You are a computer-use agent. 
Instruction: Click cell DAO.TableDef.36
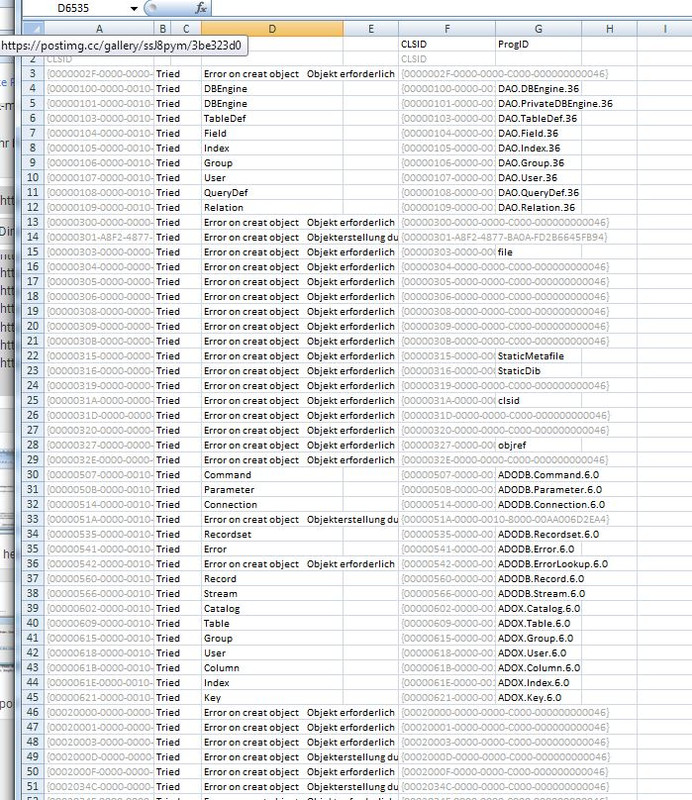tap(538, 118)
